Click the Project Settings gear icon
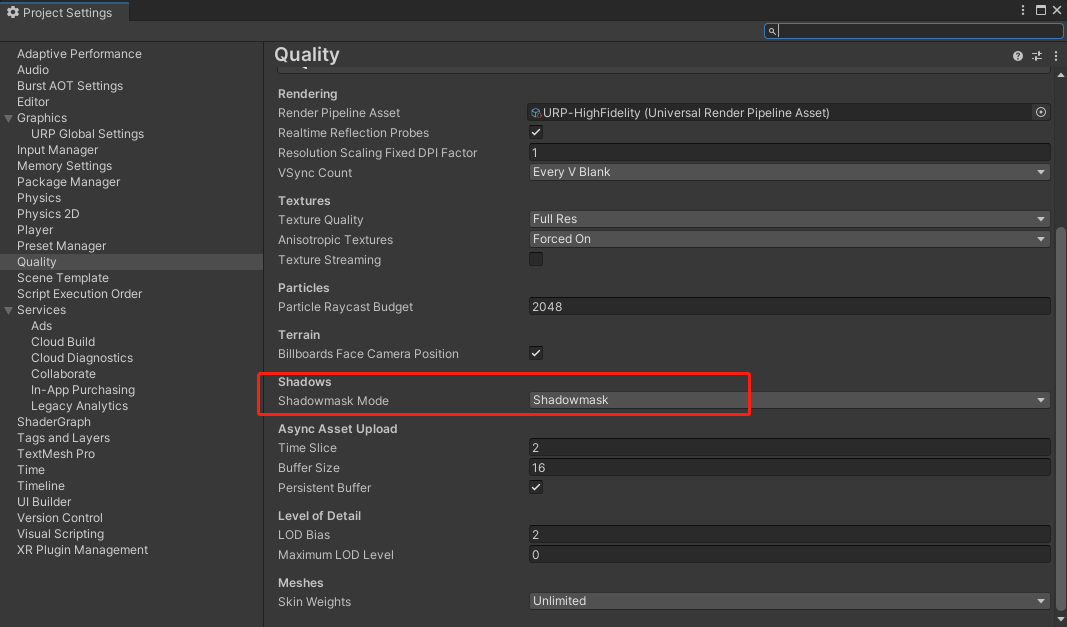1067x627 pixels. (13, 12)
